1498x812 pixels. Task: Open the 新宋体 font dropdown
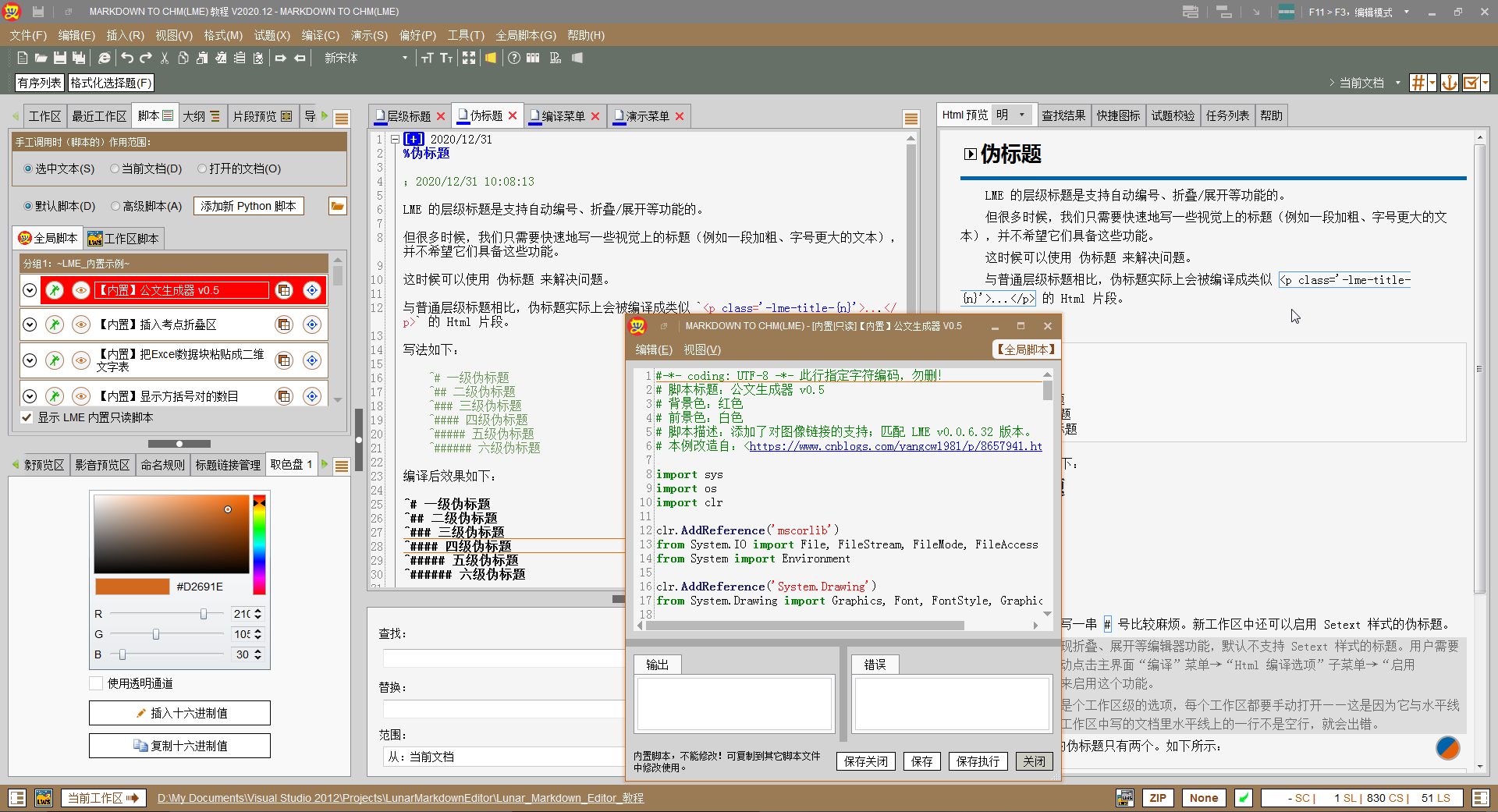[x=404, y=58]
